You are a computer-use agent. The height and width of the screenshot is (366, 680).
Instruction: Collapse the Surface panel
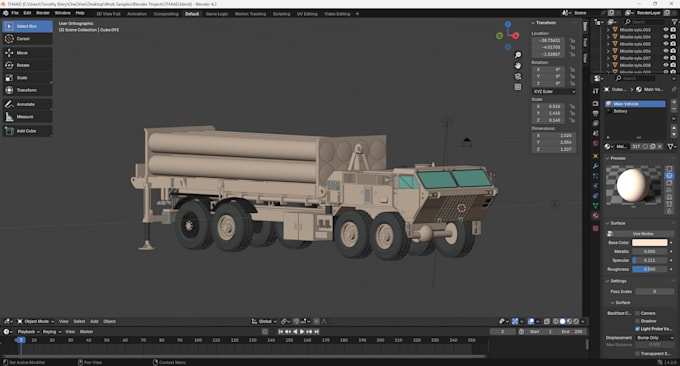tap(608, 223)
